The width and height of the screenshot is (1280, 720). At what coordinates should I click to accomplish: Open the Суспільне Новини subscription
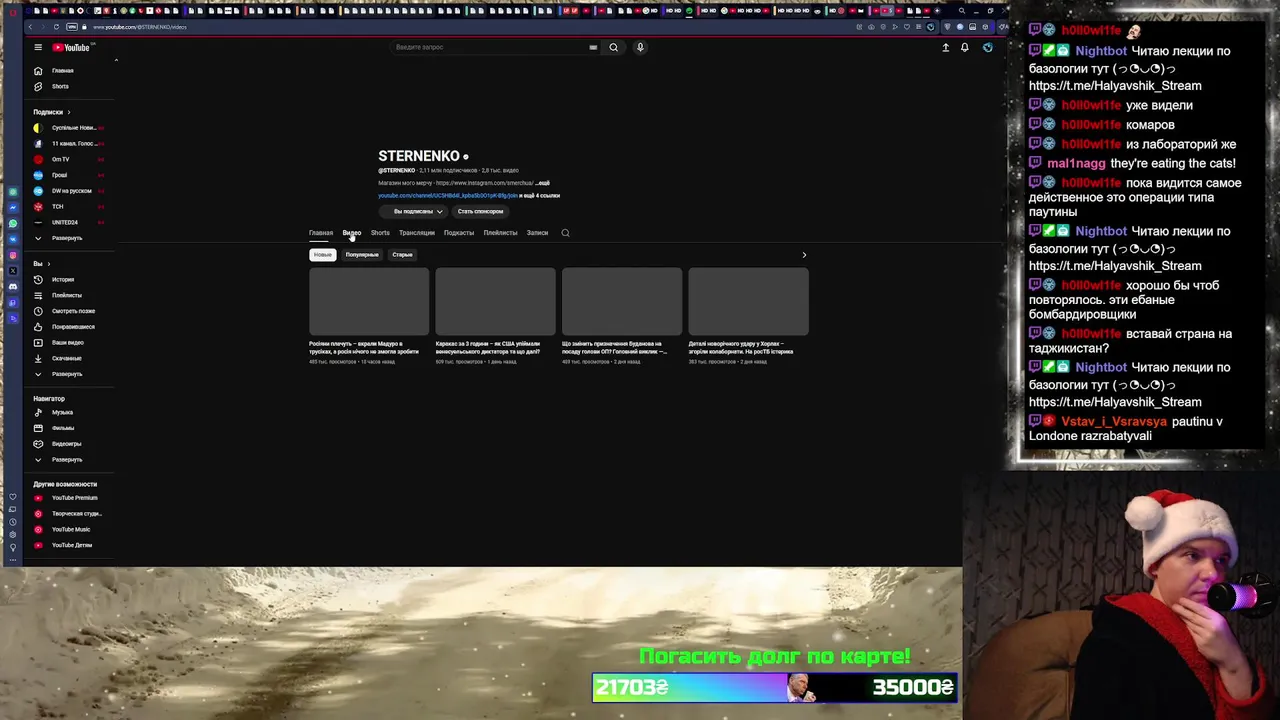pyautogui.click(x=68, y=128)
